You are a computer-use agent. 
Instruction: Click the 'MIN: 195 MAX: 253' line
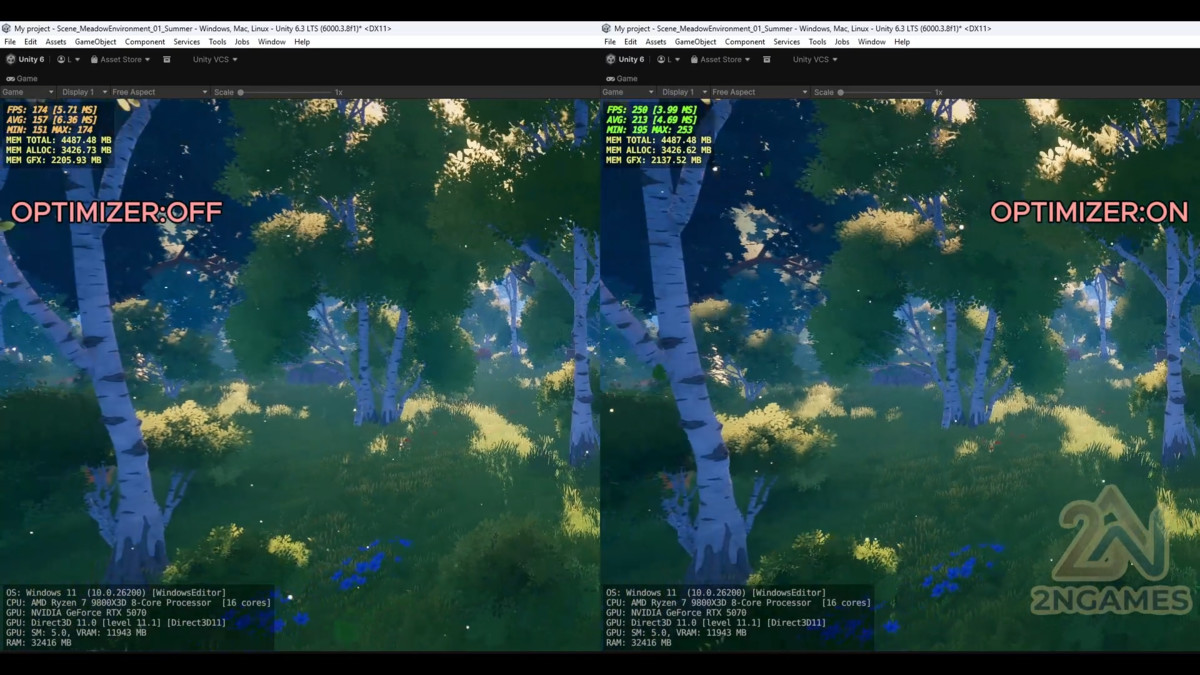pyautogui.click(x=649, y=129)
